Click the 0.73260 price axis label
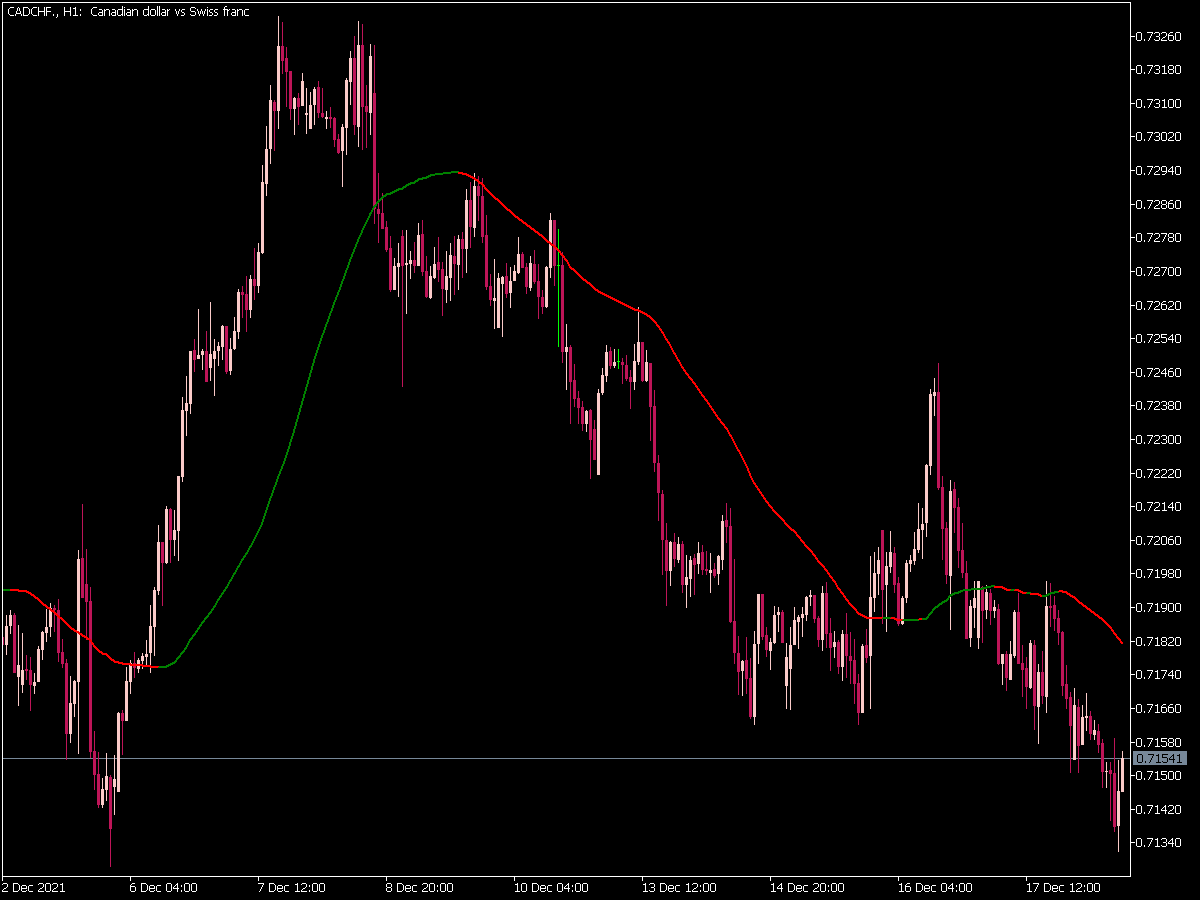The width and height of the screenshot is (1200, 900). 1157,37
